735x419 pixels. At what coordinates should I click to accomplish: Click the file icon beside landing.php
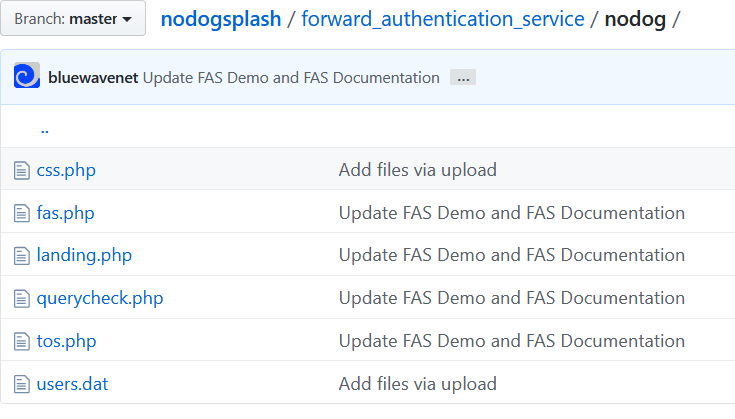(22, 255)
